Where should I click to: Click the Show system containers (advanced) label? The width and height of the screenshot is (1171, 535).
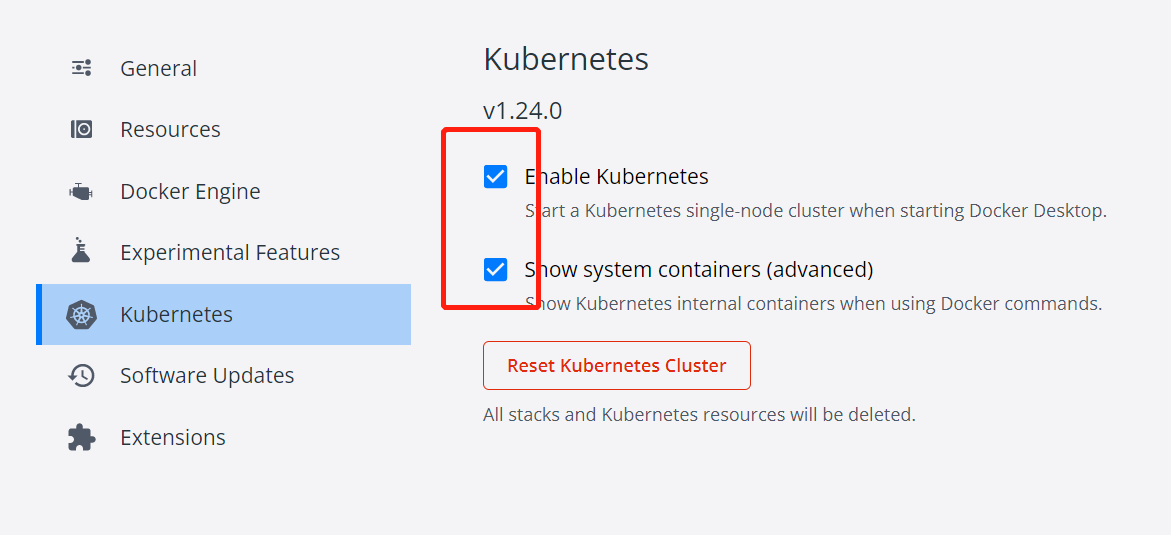tap(699, 269)
